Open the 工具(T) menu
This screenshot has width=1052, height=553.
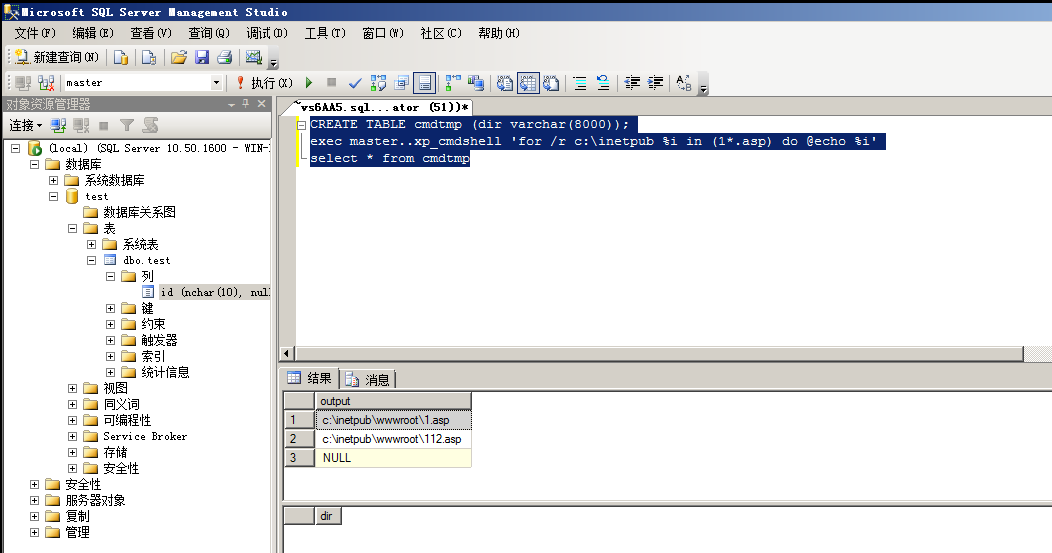[x=325, y=34]
